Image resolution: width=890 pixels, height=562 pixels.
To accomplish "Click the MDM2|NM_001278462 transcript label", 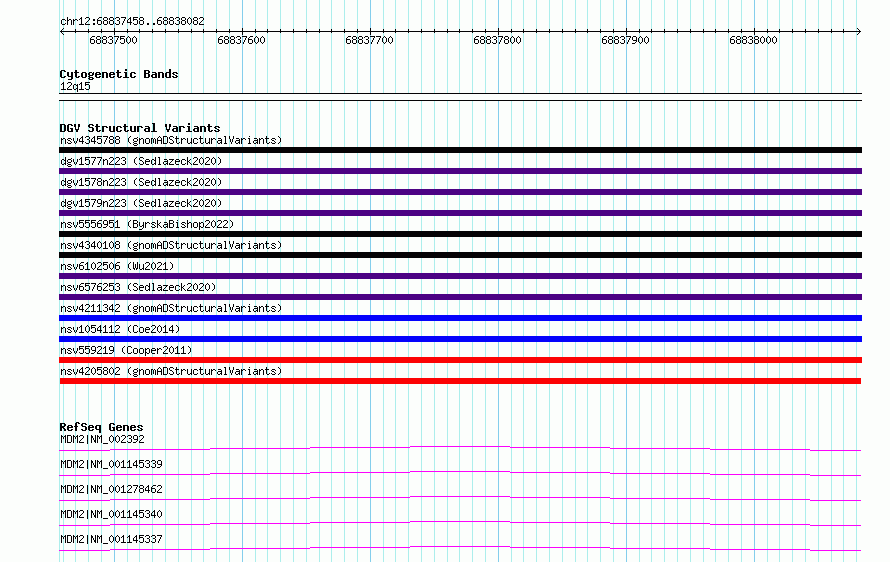I will coord(111,489).
